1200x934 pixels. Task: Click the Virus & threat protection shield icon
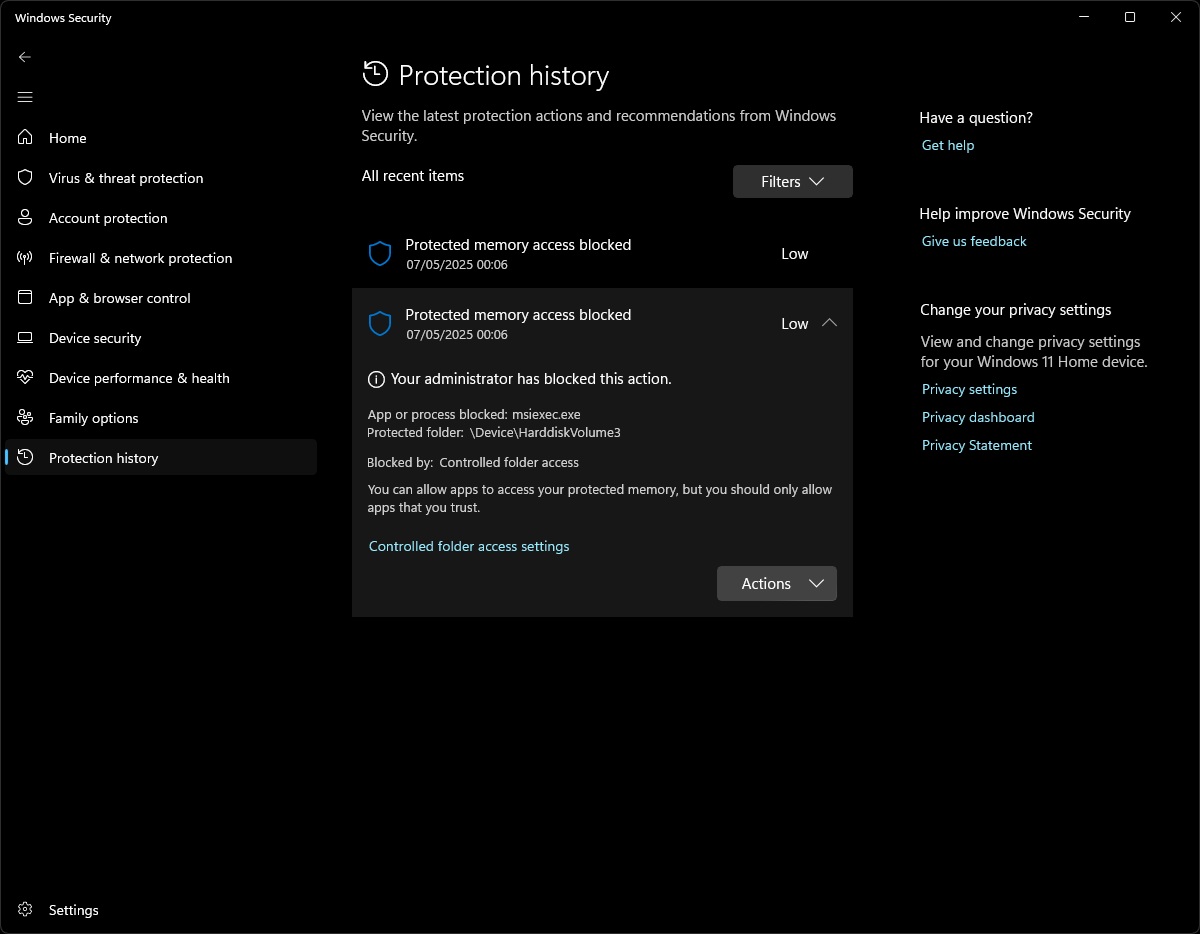point(26,178)
